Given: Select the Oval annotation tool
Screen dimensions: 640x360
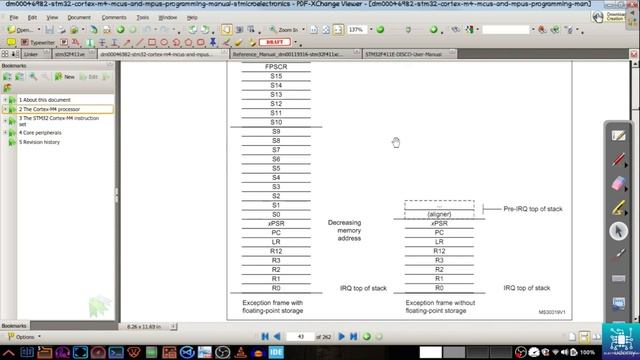Looking at the screenshot, I should tap(164, 42).
